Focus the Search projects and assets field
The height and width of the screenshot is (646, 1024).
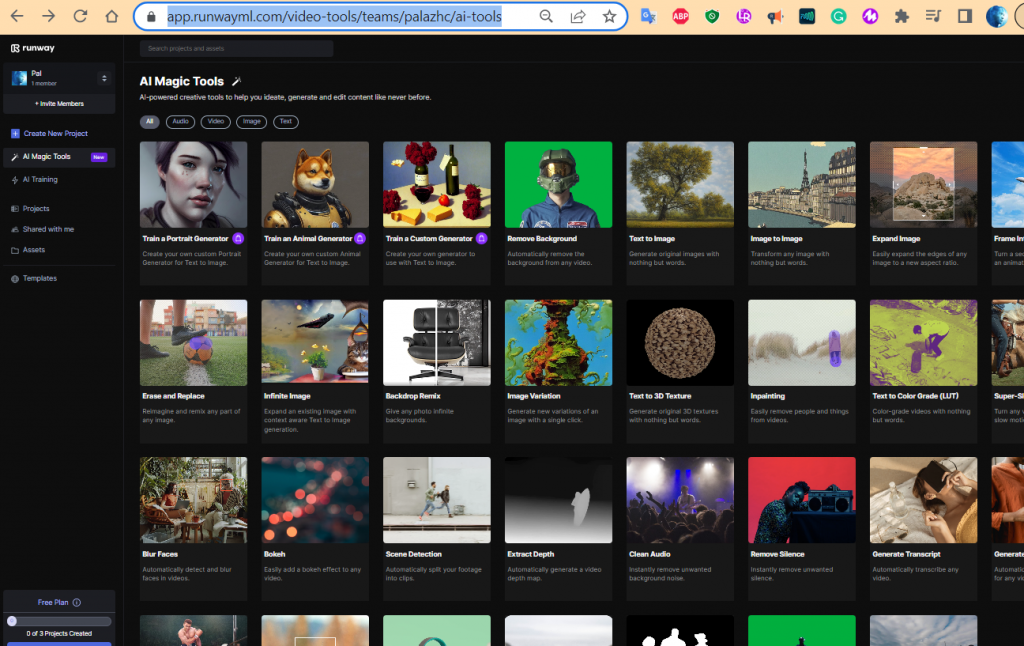(x=236, y=48)
